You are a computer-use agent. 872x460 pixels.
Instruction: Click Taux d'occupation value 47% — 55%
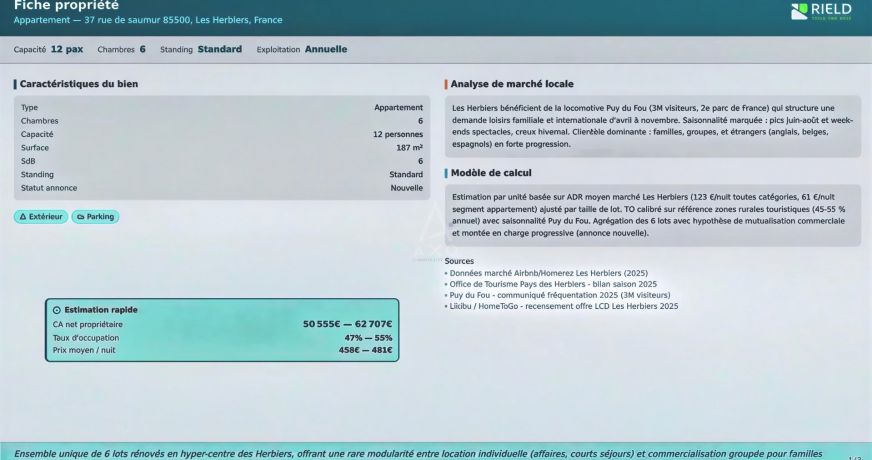point(368,338)
